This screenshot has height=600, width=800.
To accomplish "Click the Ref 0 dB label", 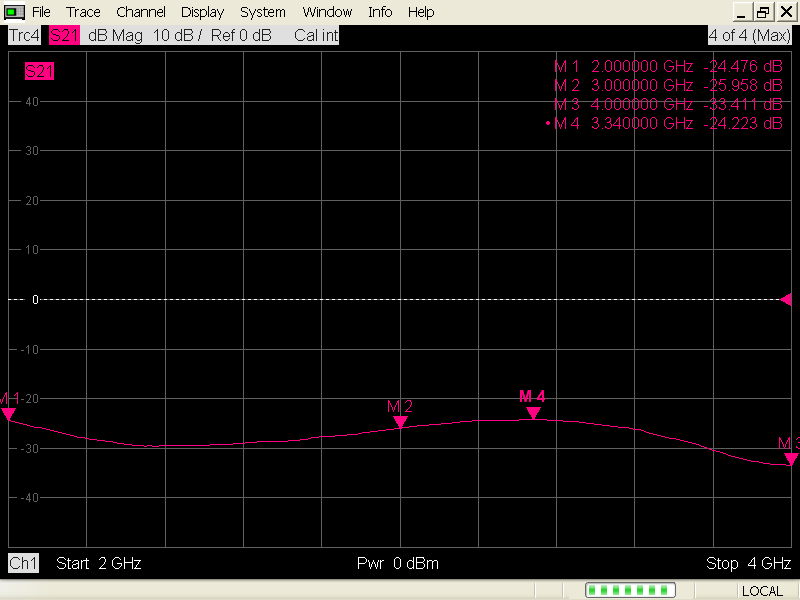I will [241, 36].
